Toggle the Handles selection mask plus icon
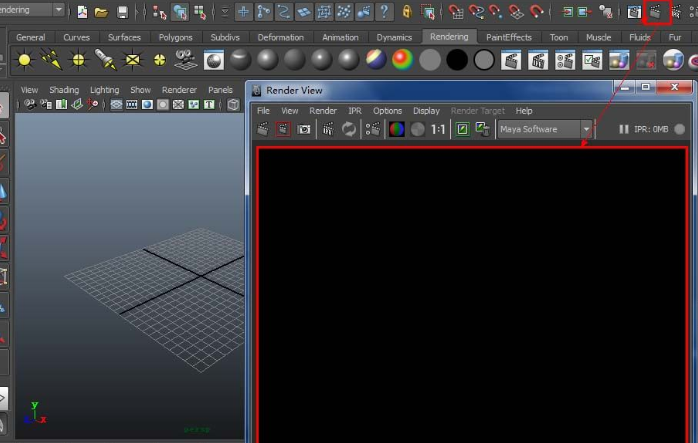698x443 pixels. 243,12
